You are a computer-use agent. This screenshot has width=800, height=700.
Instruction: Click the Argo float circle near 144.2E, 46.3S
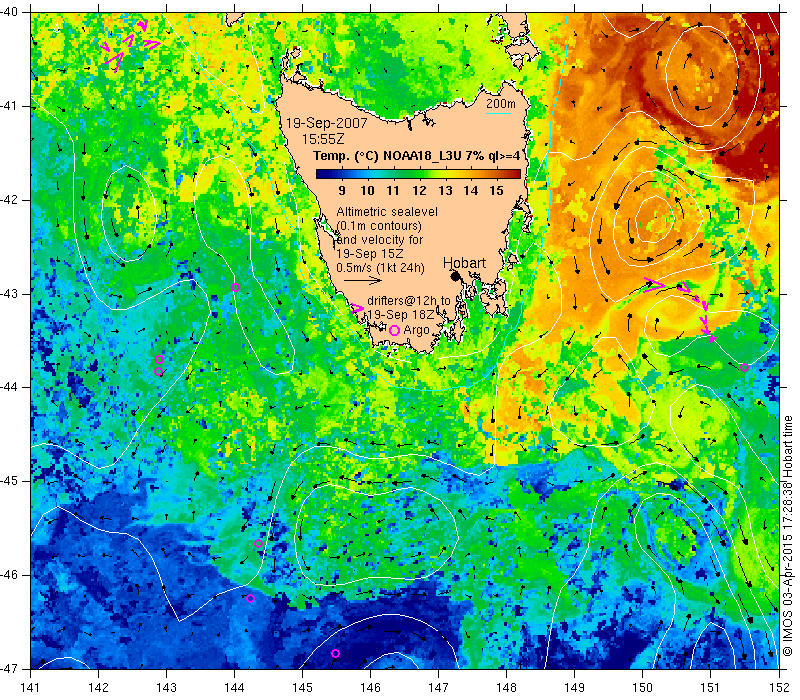250,598
